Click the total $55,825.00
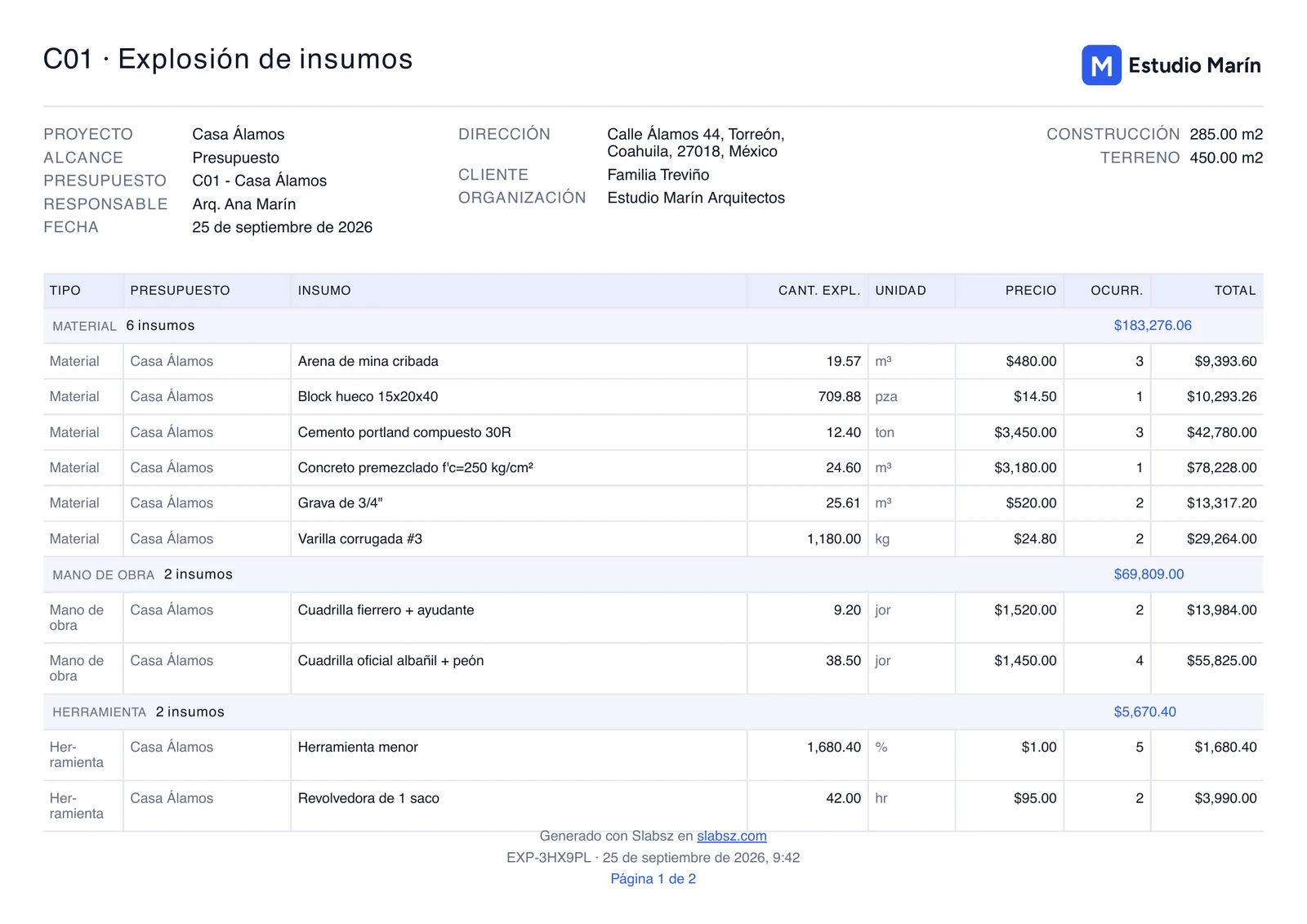Image resolution: width=1307 pixels, height=924 pixels. 1221,660
